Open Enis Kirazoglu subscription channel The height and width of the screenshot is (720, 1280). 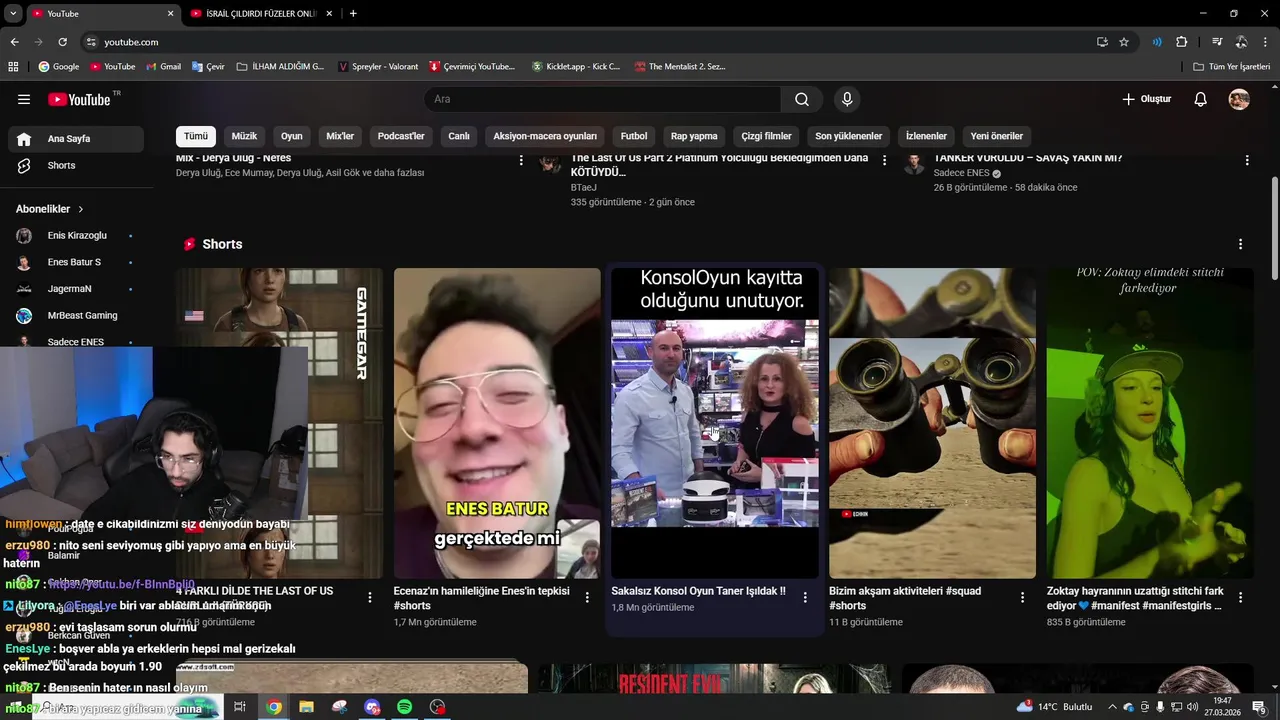76,236
